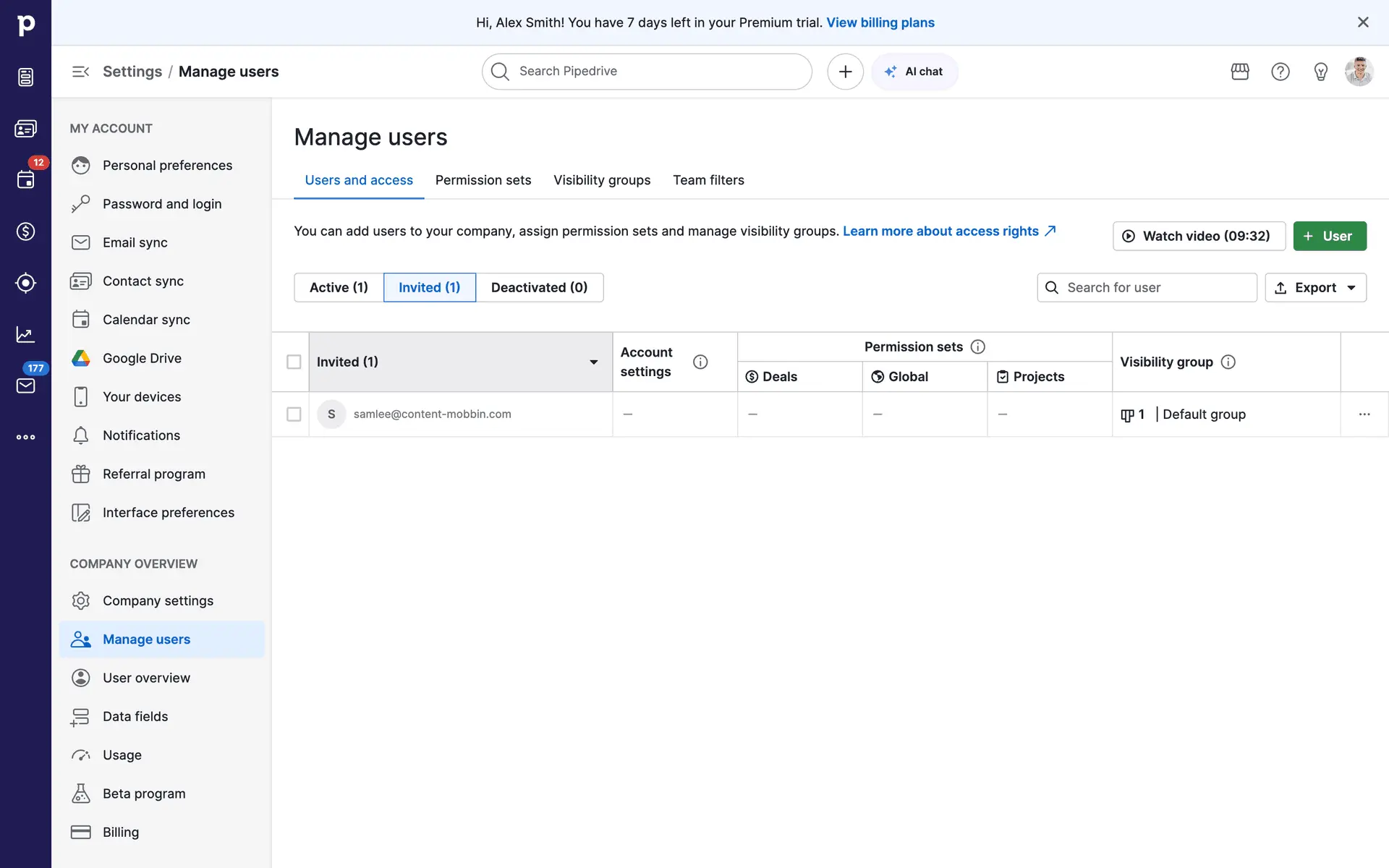Collapse the settings sidebar menu icon
Image resolution: width=1389 pixels, height=868 pixels.
pyautogui.click(x=80, y=72)
